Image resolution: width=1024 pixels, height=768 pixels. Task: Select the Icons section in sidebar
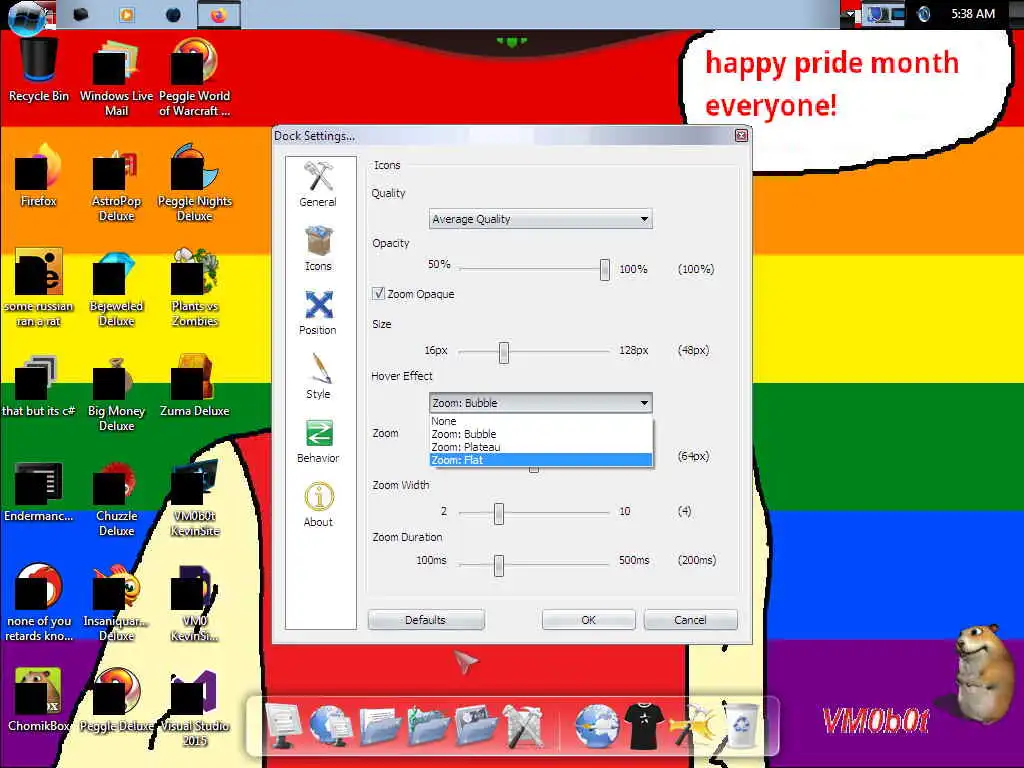318,248
